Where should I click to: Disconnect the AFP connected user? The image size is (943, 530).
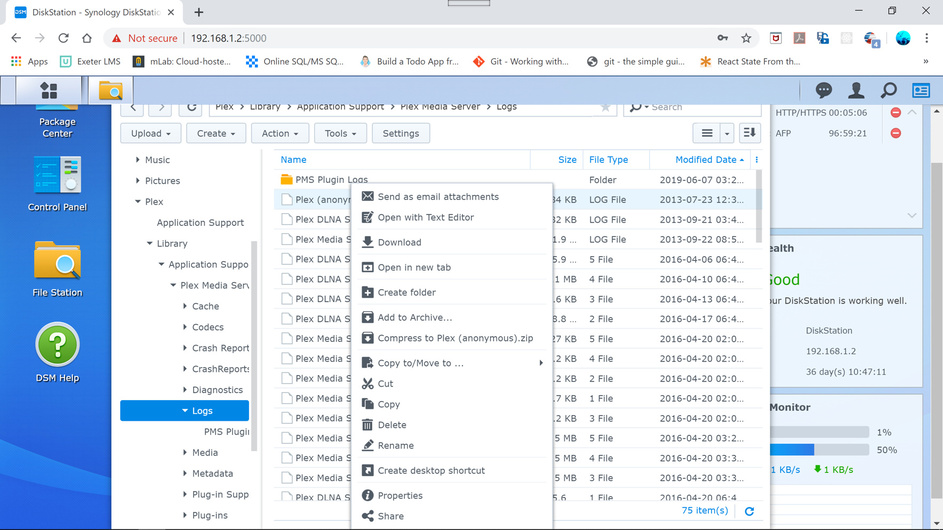point(895,133)
